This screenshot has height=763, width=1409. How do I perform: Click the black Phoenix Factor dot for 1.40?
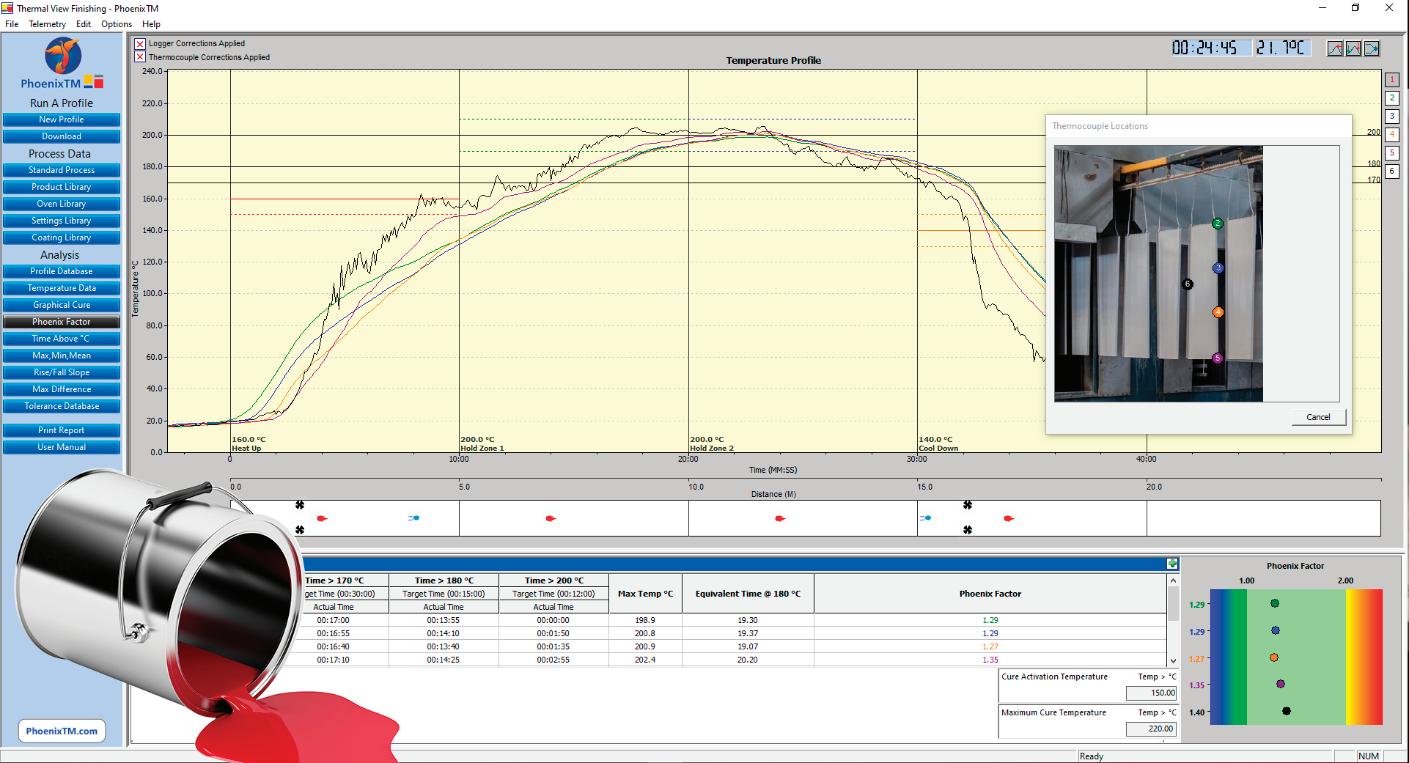[1287, 711]
